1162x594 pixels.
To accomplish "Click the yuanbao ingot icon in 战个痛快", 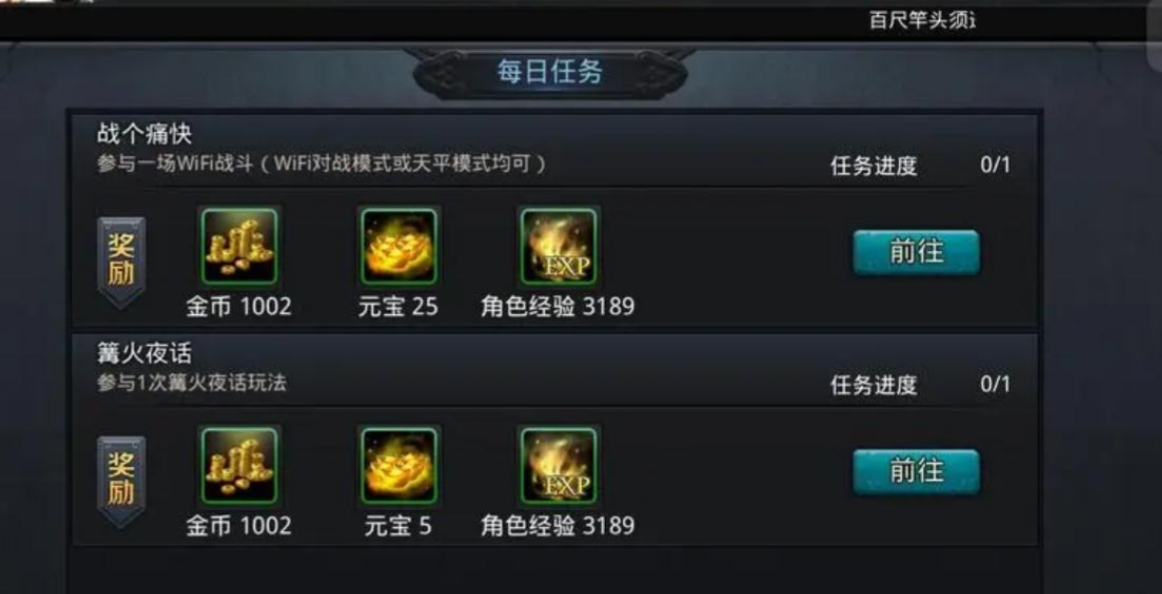I will click(x=399, y=247).
